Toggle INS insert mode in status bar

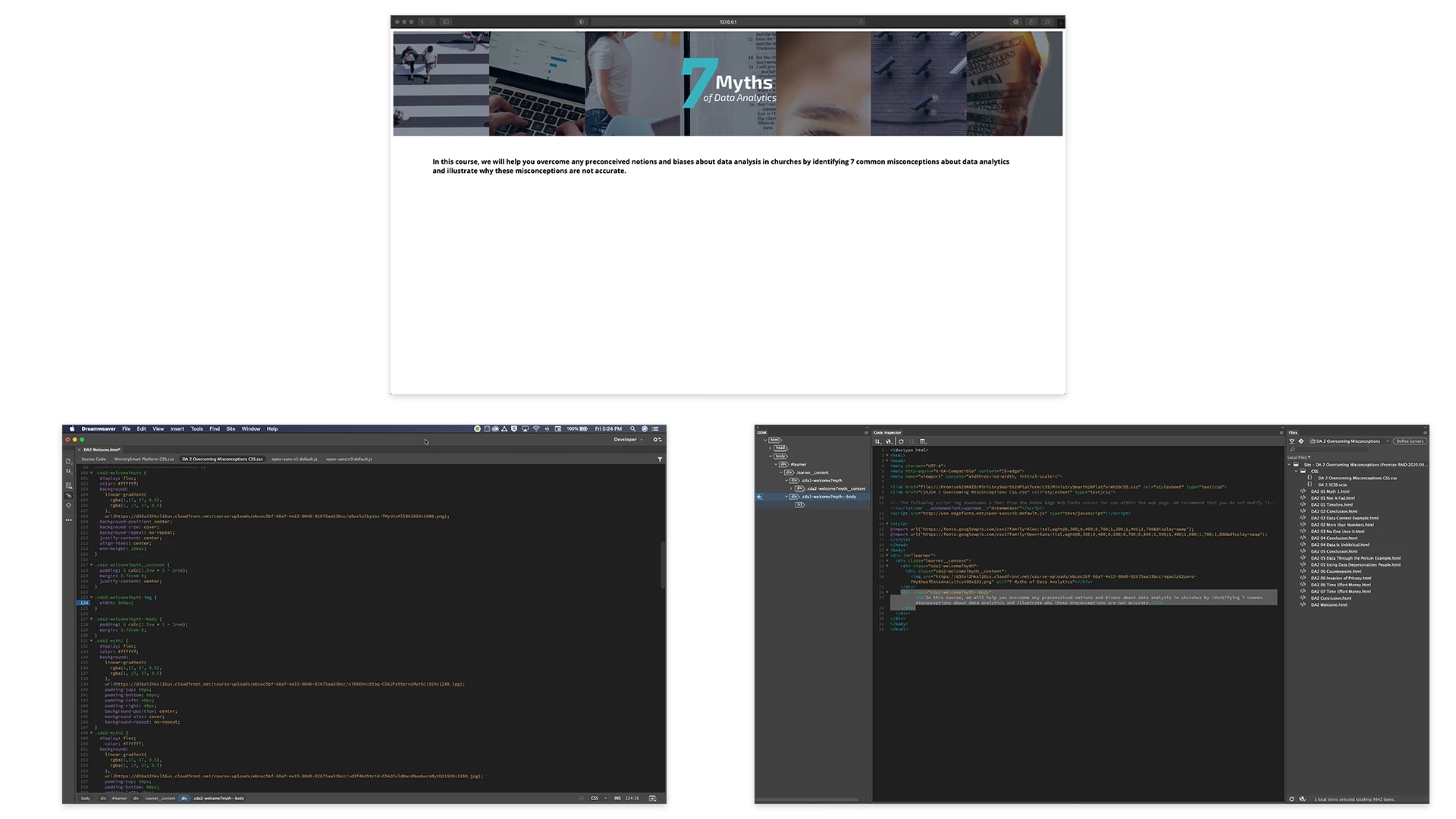(617, 799)
